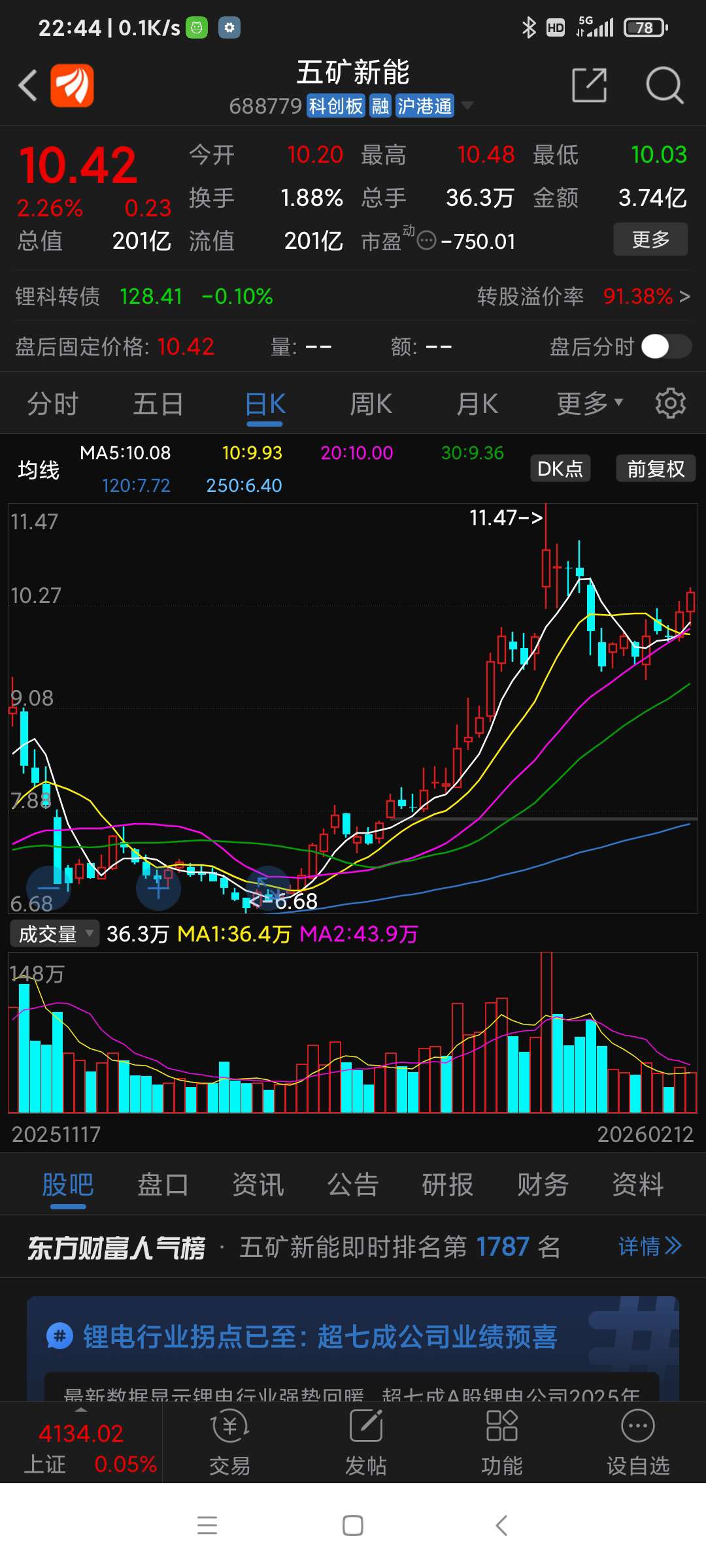Tap the 6.68 low price marker
706x1568 pixels.
[284, 902]
